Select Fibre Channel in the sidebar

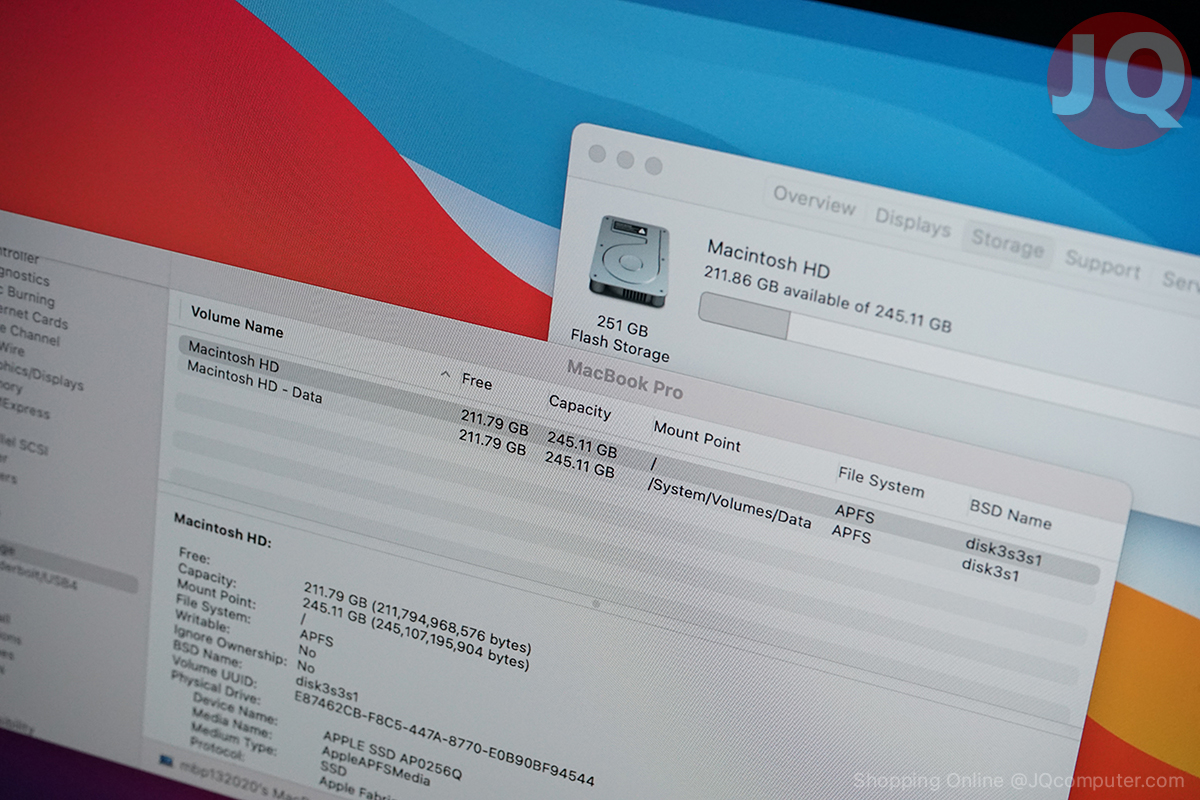(x=30, y=333)
